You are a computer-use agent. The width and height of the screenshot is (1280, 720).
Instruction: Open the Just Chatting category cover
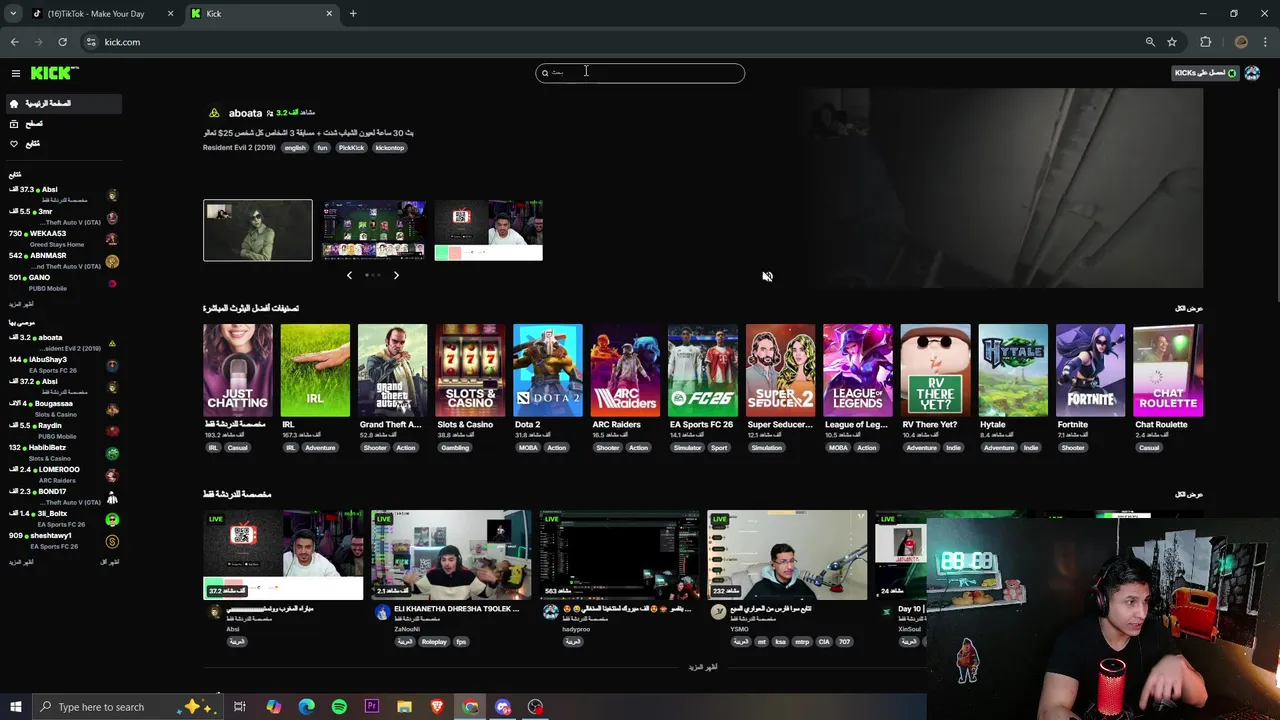click(x=238, y=370)
